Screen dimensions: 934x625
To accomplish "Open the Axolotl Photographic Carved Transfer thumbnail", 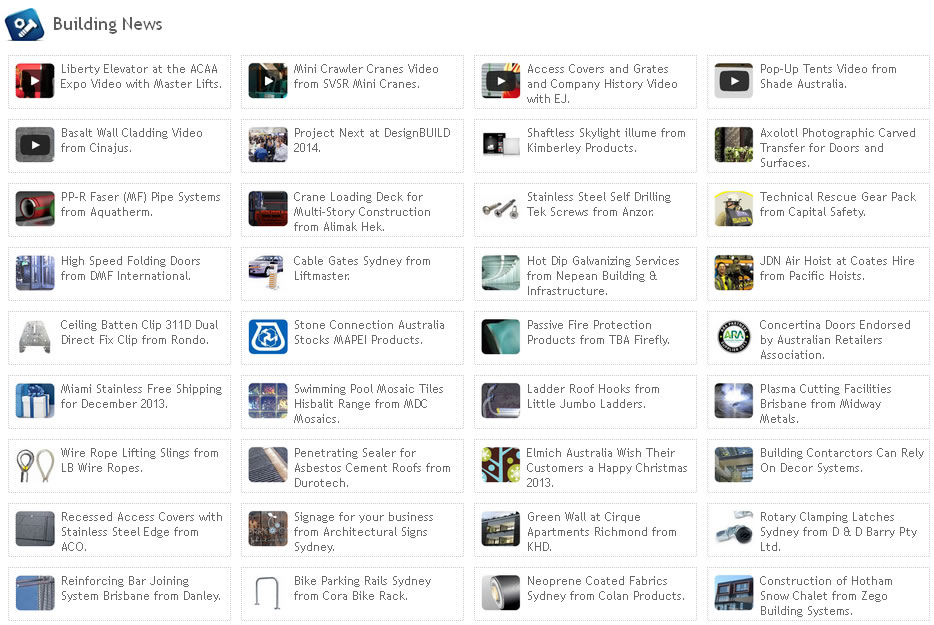I will tap(734, 144).
